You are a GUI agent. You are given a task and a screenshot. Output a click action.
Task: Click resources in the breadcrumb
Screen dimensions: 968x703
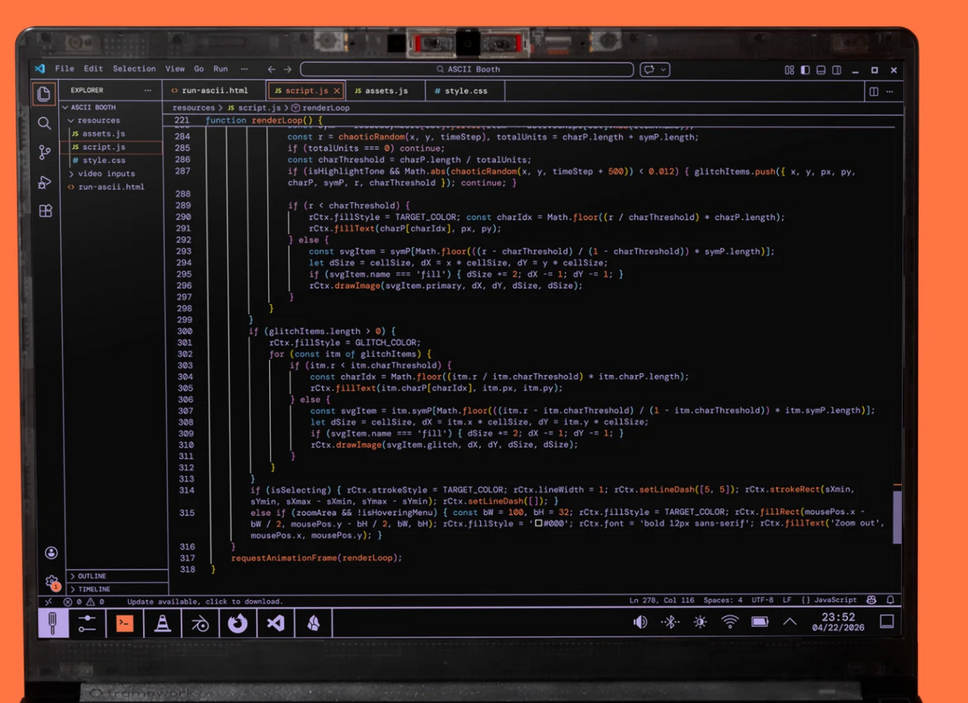[x=194, y=108]
